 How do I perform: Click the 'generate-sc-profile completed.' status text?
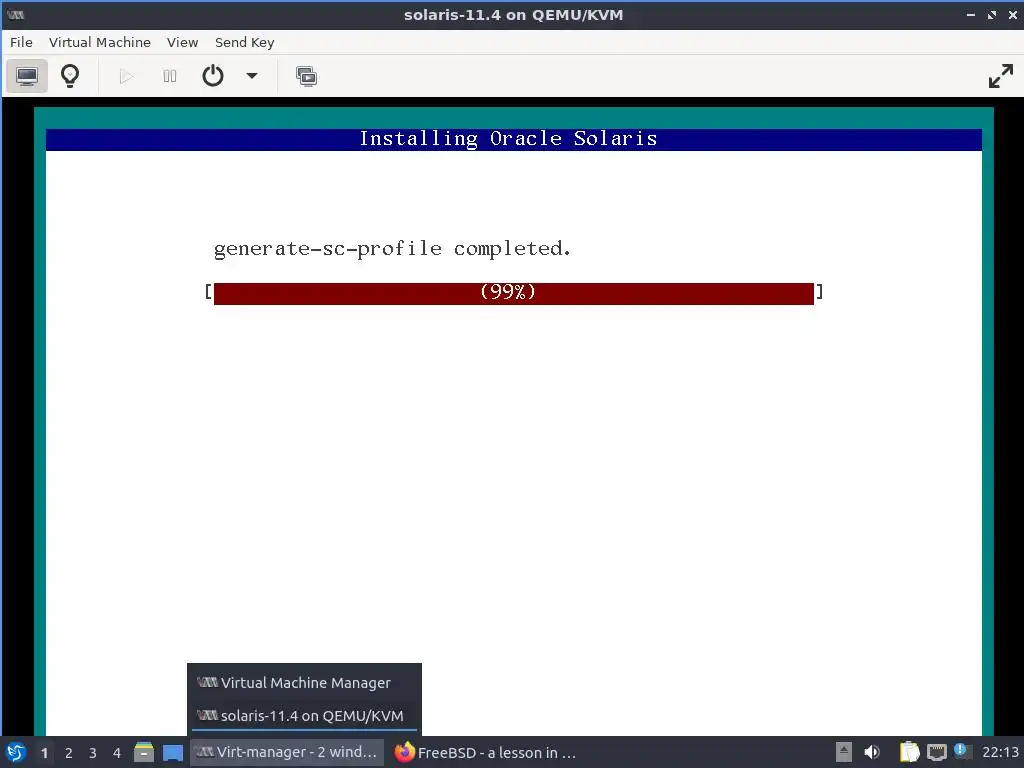tap(392, 249)
